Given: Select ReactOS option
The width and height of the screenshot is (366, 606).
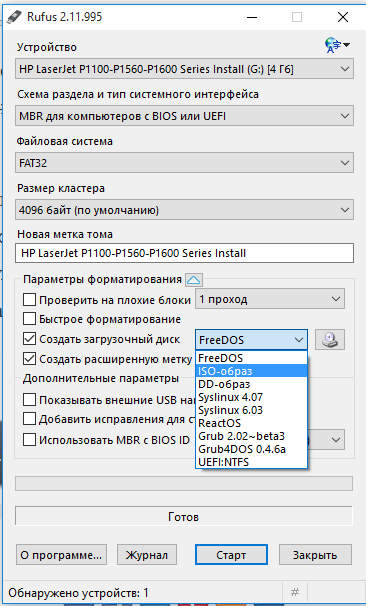Looking at the screenshot, I should 252,423.
